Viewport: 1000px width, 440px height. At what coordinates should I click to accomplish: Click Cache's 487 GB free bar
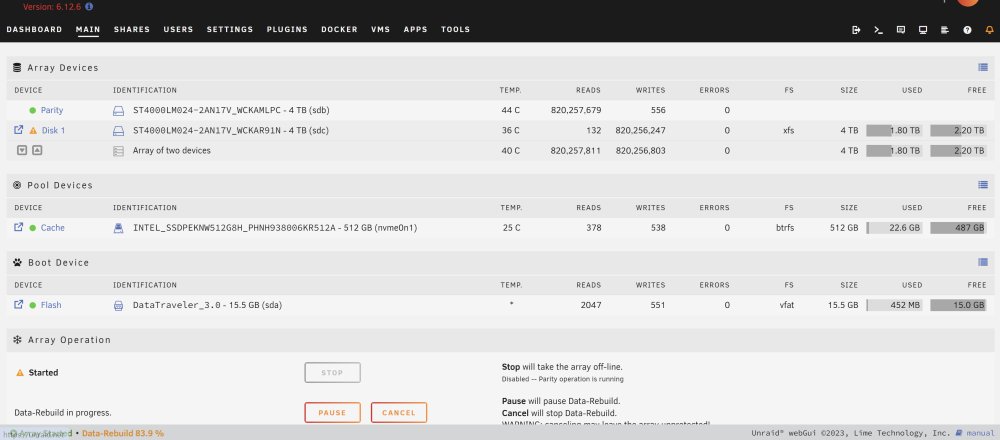958,228
